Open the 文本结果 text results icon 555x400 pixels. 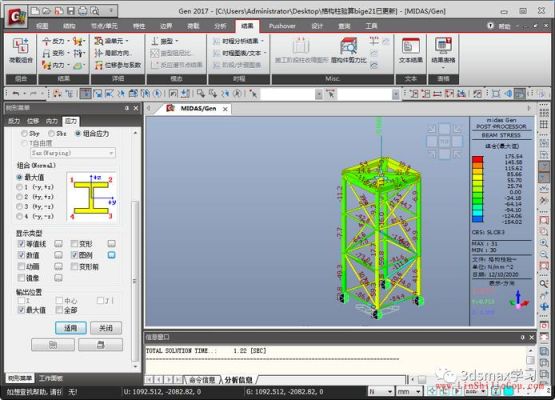click(x=411, y=51)
